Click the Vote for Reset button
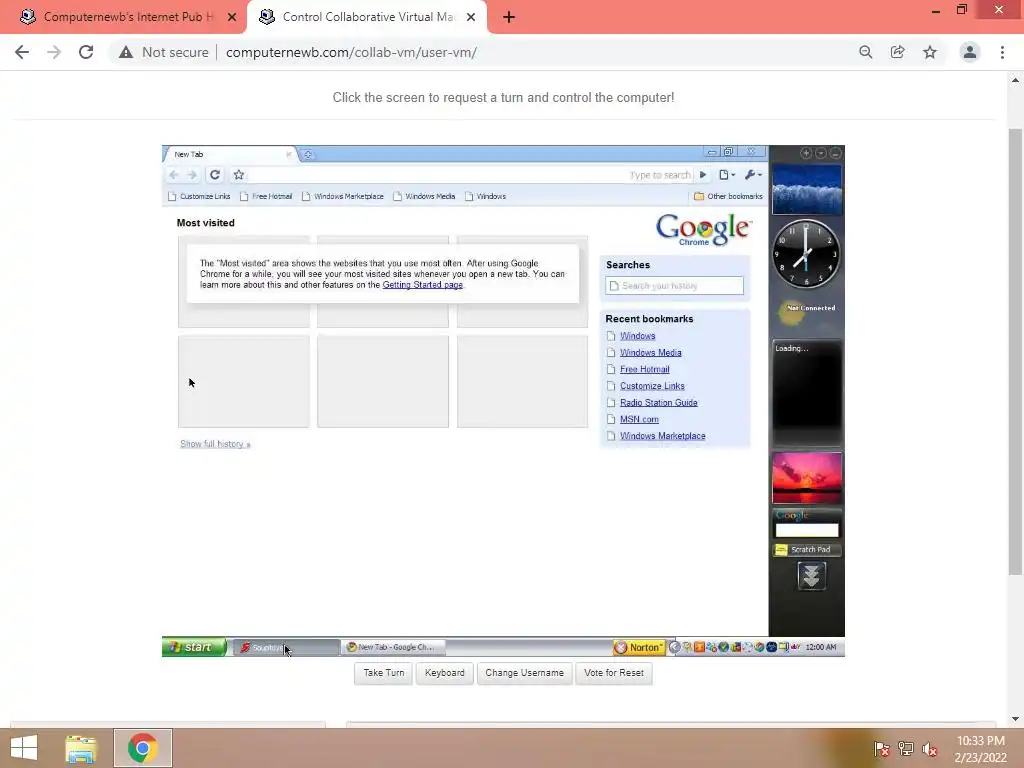This screenshot has width=1024, height=768. [x=614, y=673]
